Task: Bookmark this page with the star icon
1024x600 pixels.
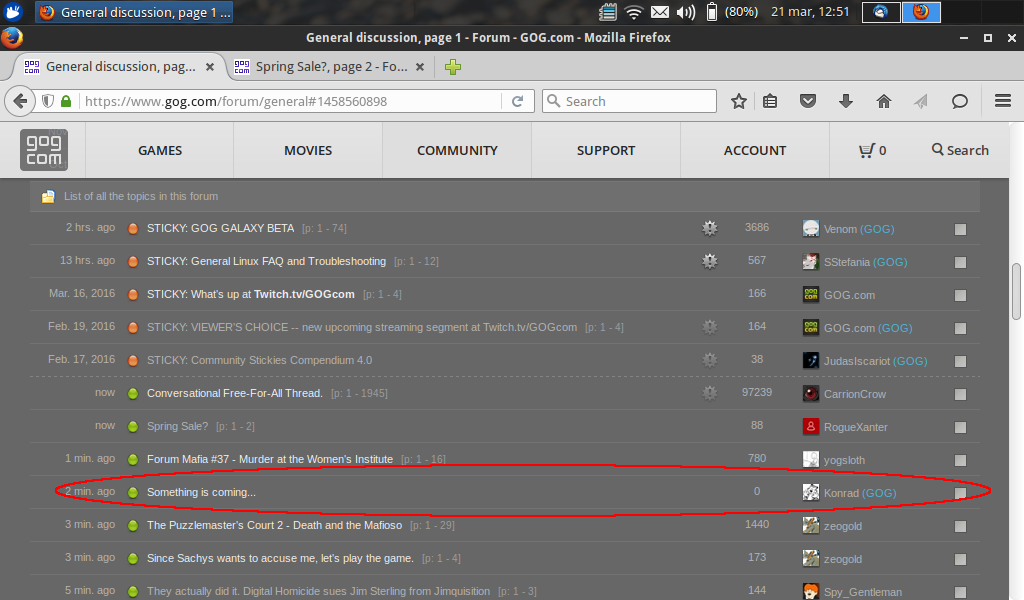Action: (739, 101)
